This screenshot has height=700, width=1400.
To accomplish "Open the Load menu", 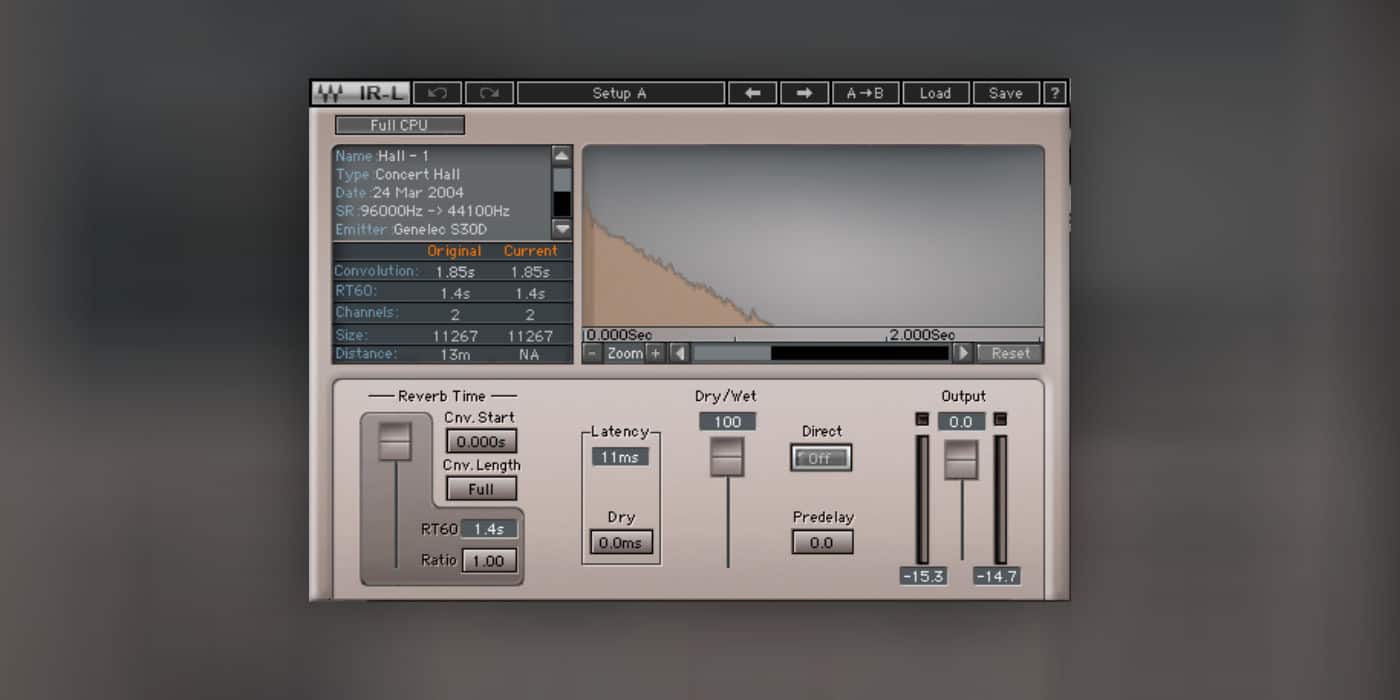I will pos(936,93).
